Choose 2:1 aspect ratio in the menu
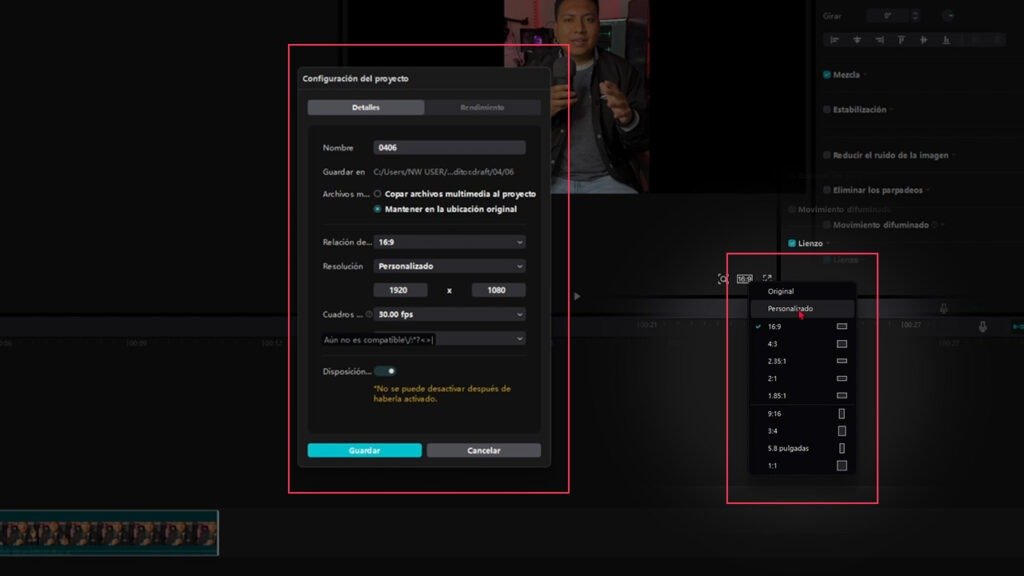The width and height of the screenshot is (1024, 576). tap(802, 378)
